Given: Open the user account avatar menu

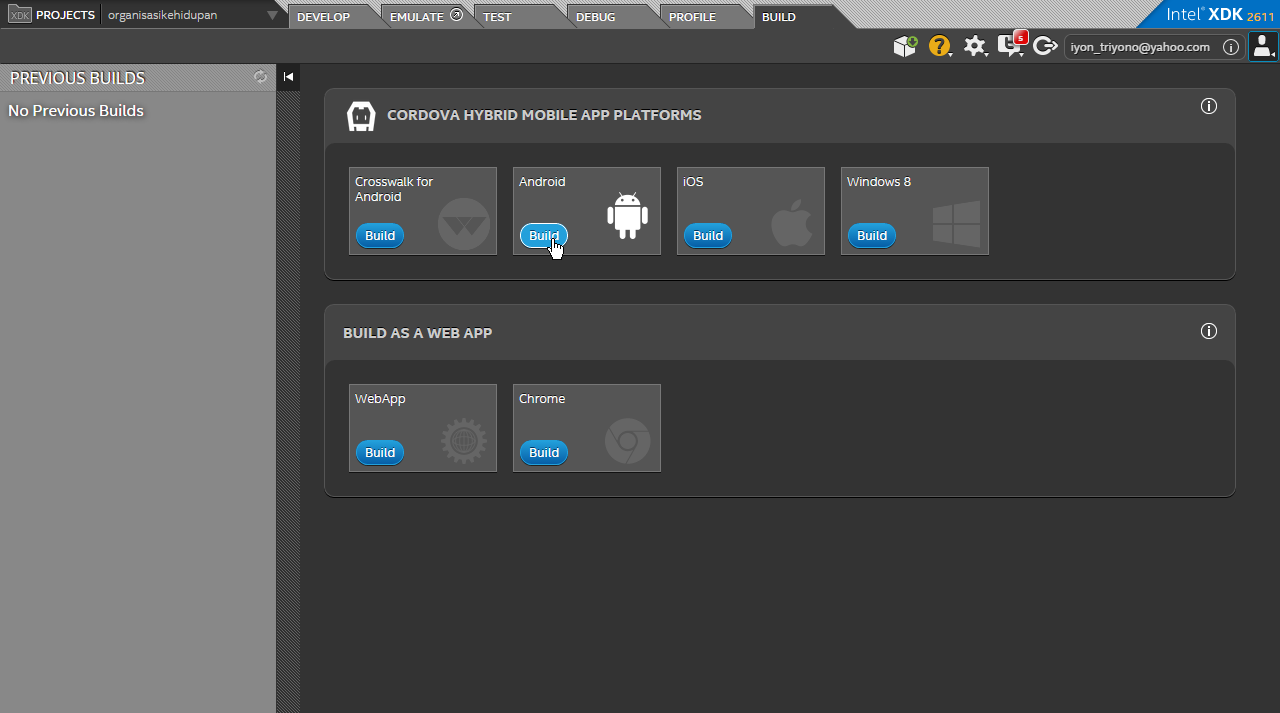Looking at the screenshot, I should [1263, 46].
